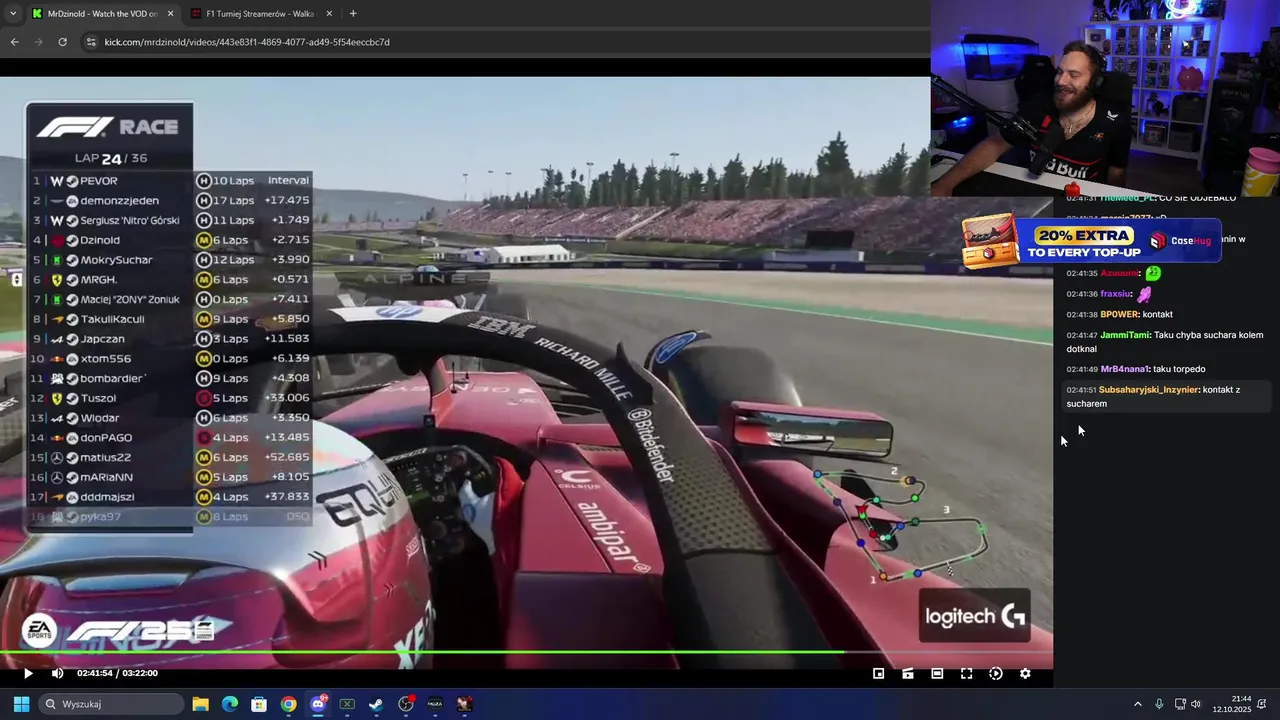This screenshot has height=720, width=1280.
Task: Open a new browser tab
Action: pyautogui.click(x=353, y=14)
